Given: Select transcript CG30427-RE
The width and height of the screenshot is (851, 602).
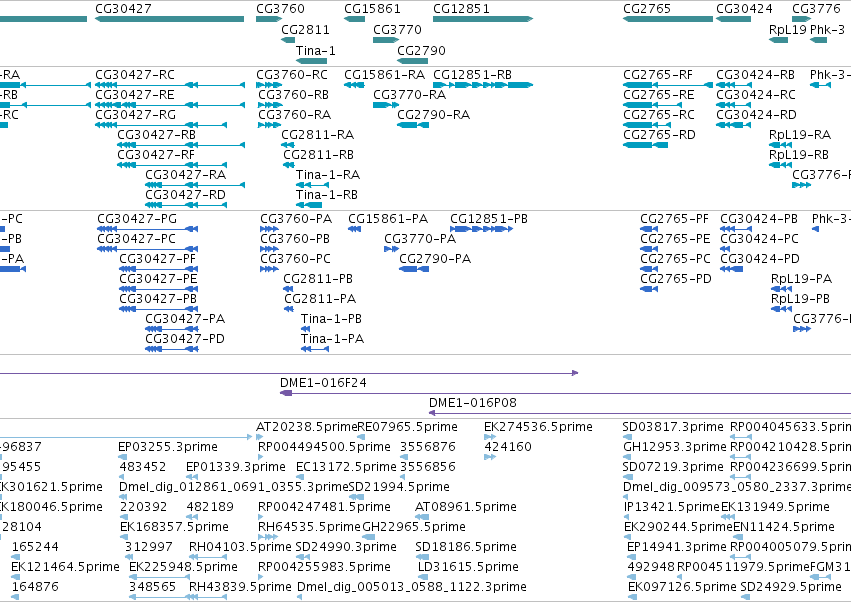Looking at the screenshot, I should point(135,94).
